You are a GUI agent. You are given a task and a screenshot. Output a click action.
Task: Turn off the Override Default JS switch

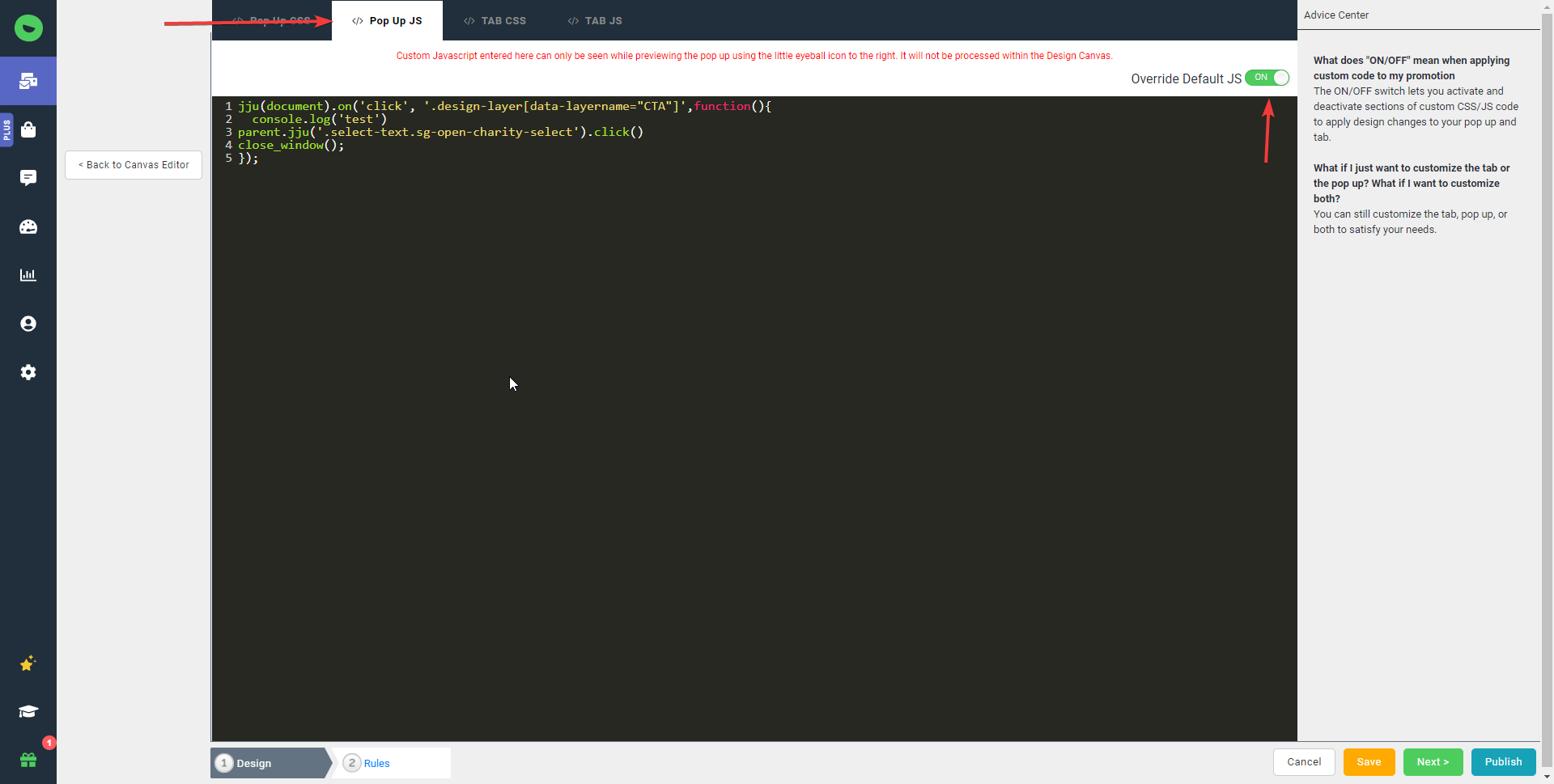(1268, 78)
